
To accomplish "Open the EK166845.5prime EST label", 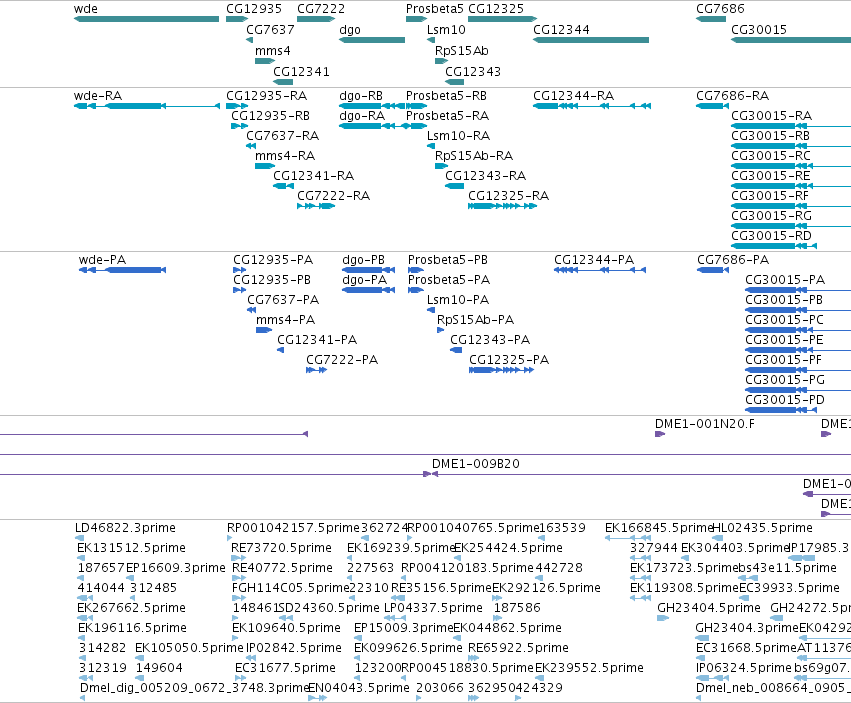I will pyautogui.click(x=658, y=528).
